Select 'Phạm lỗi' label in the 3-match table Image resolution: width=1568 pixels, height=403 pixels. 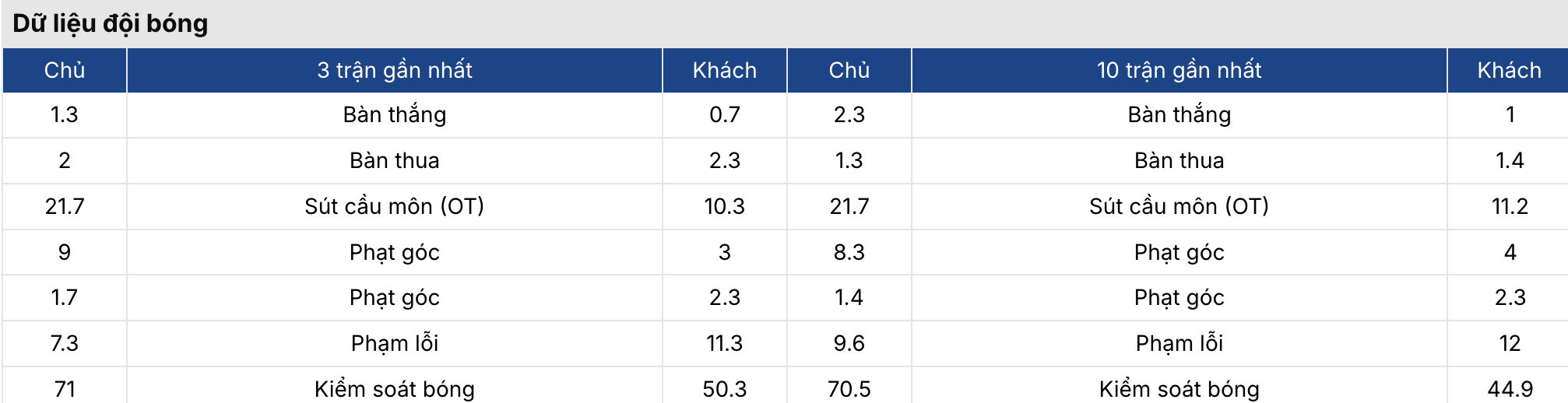(395, 343)
